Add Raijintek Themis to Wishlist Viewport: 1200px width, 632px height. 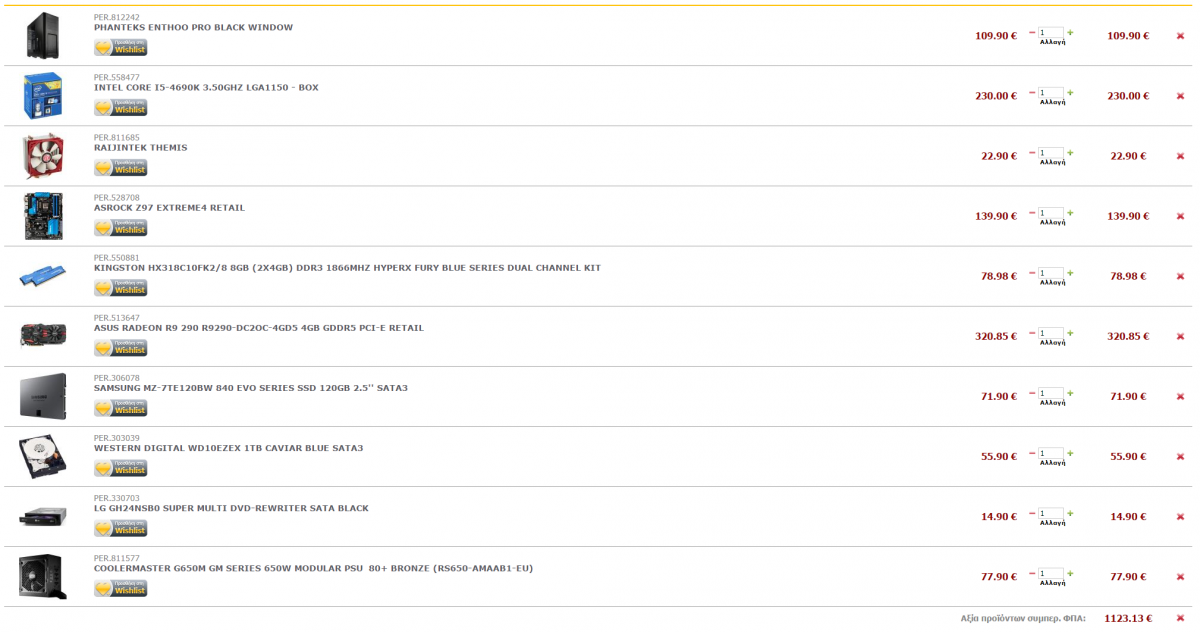120,167
